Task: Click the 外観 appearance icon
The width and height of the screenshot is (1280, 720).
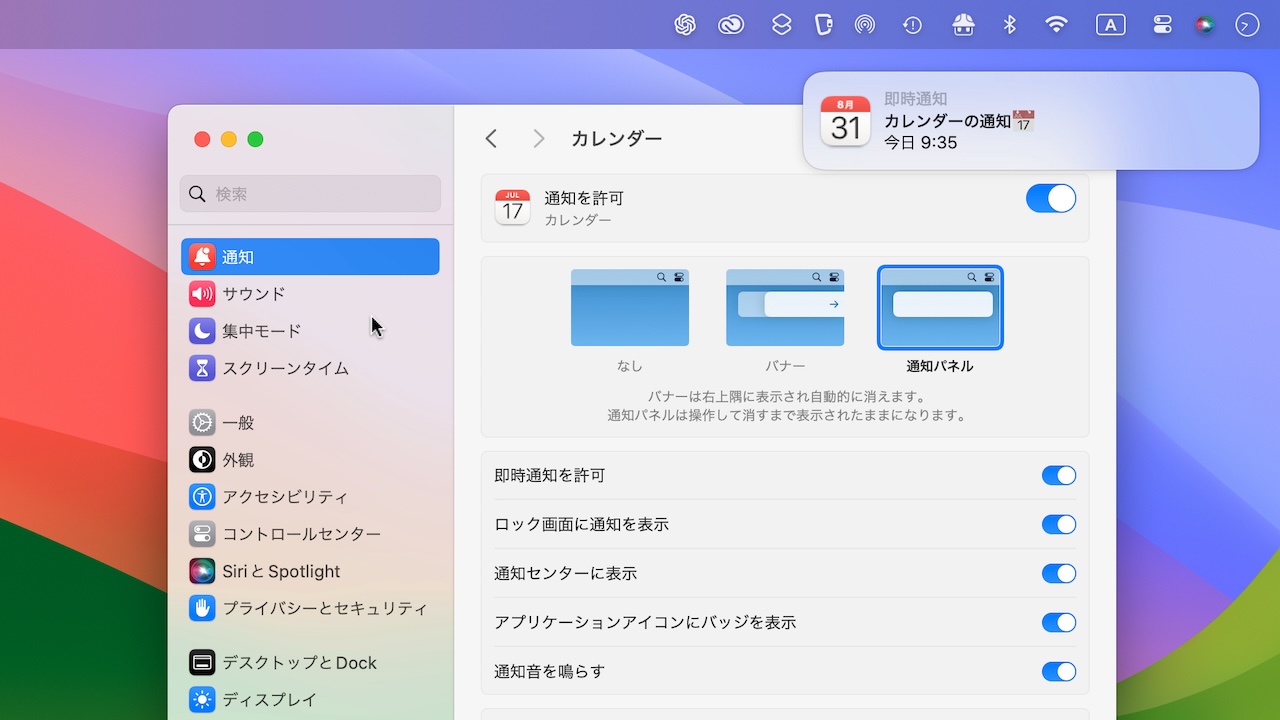Action: pos(202,460)
